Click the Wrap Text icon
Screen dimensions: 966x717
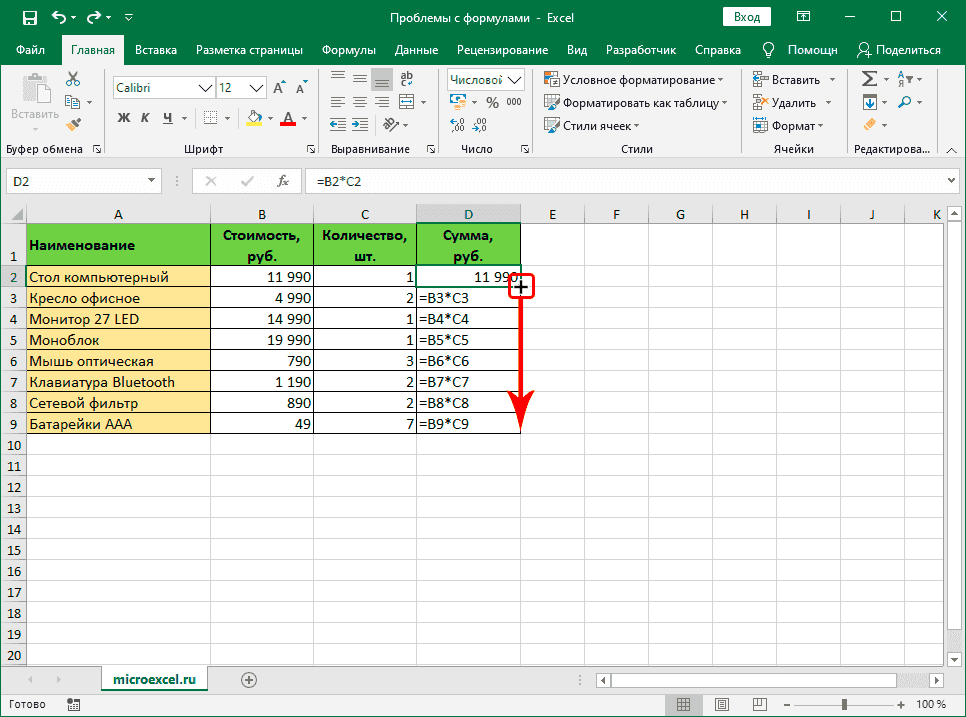[x=405, y=80]
